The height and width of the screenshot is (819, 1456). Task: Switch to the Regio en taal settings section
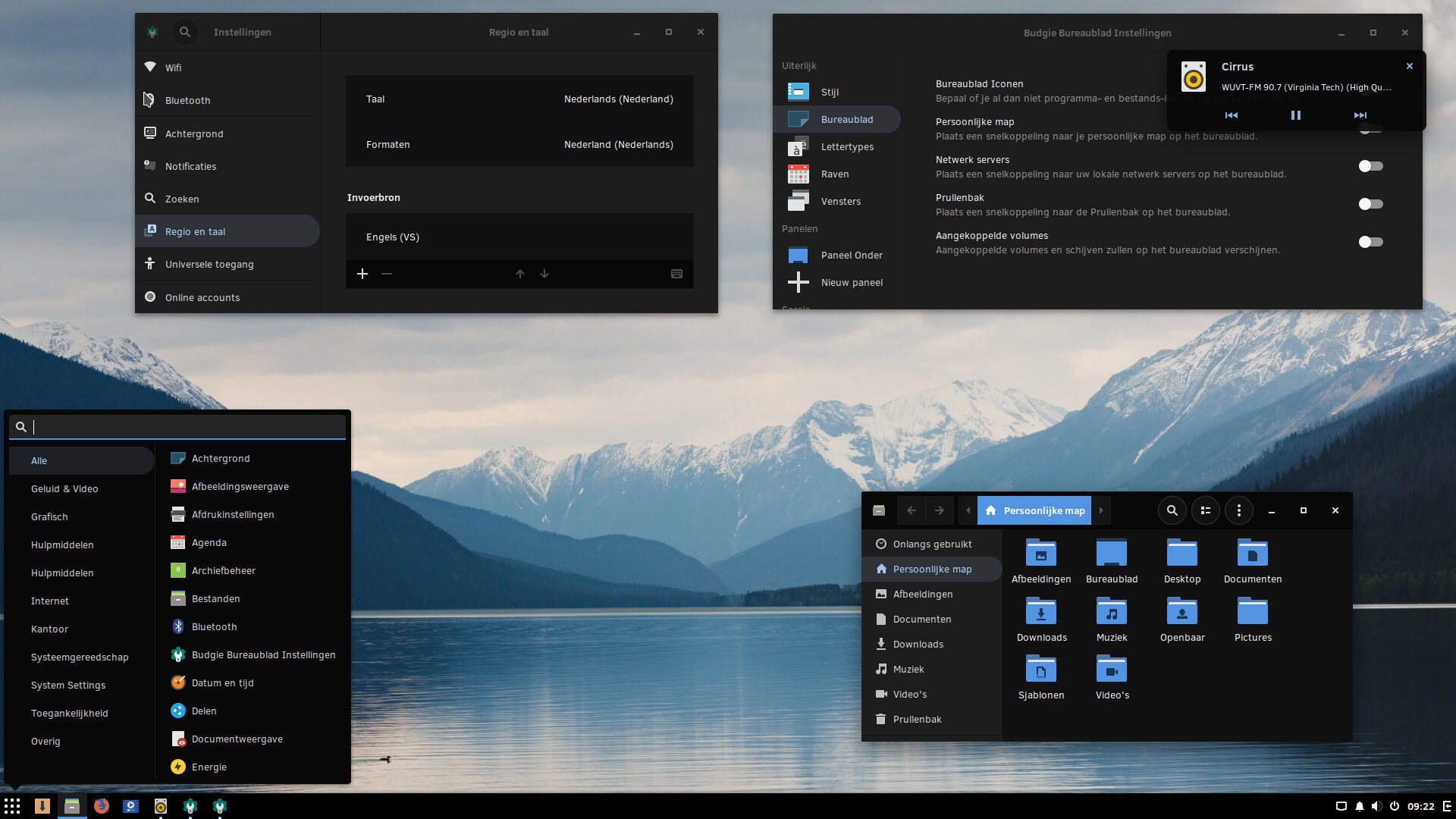click(x=196, y=231)
